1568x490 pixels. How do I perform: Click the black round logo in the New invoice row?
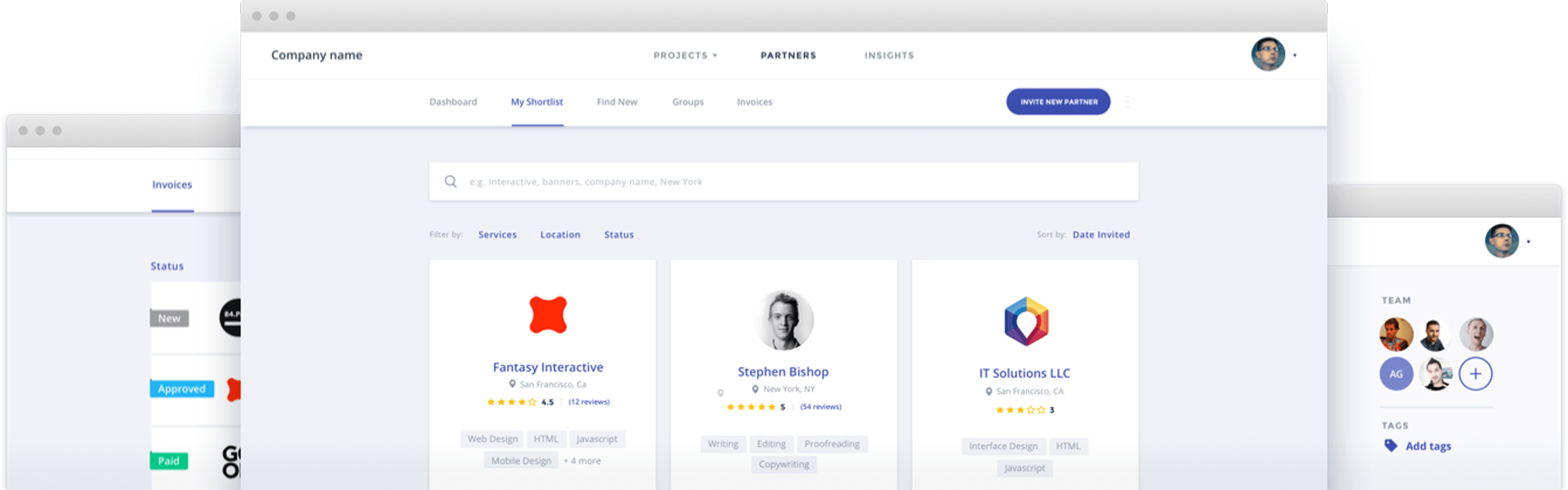(230, 317)
